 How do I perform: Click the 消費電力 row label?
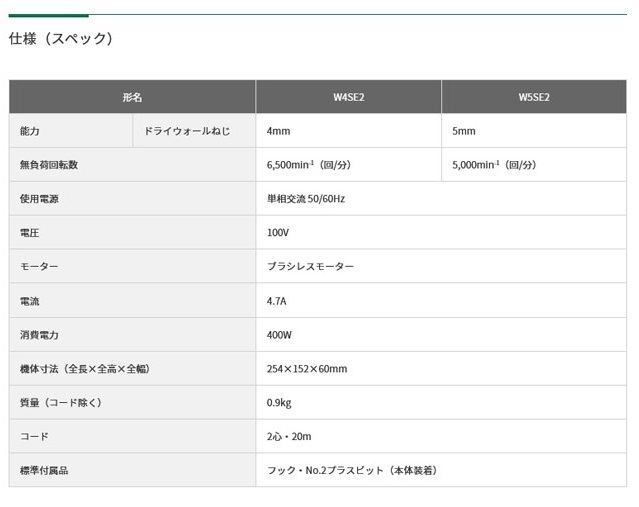coord(132,335)
